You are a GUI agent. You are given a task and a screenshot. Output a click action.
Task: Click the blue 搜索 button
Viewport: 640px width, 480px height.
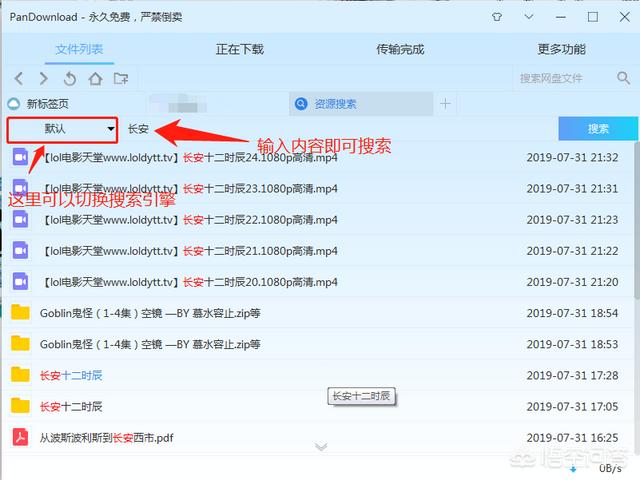coord(597,129)
